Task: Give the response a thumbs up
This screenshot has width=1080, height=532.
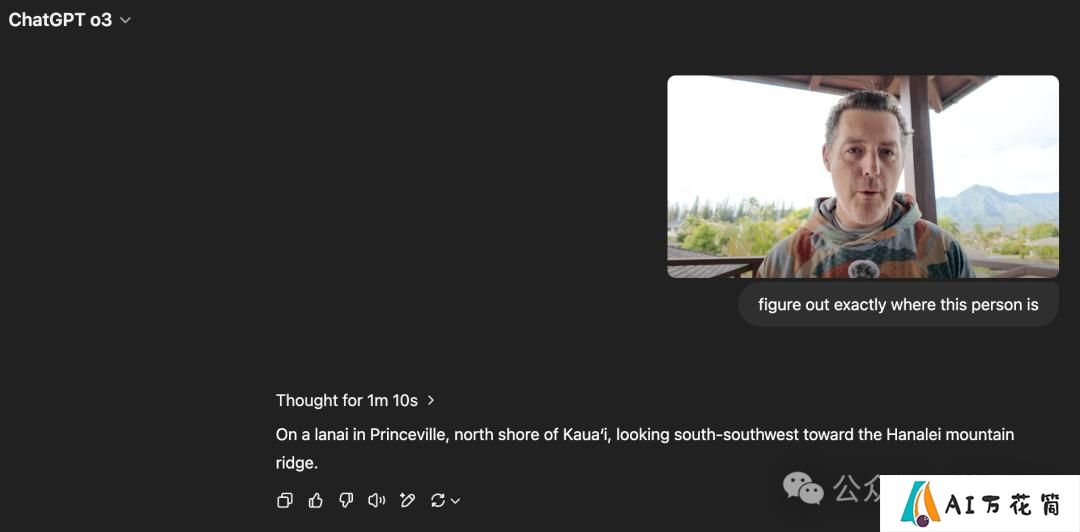Action: [315, 500]
